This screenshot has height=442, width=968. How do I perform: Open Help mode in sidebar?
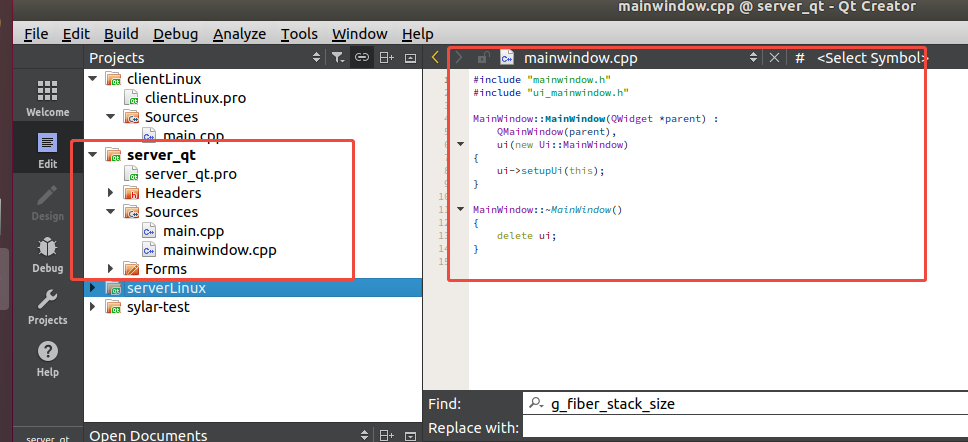pos(48,358)
